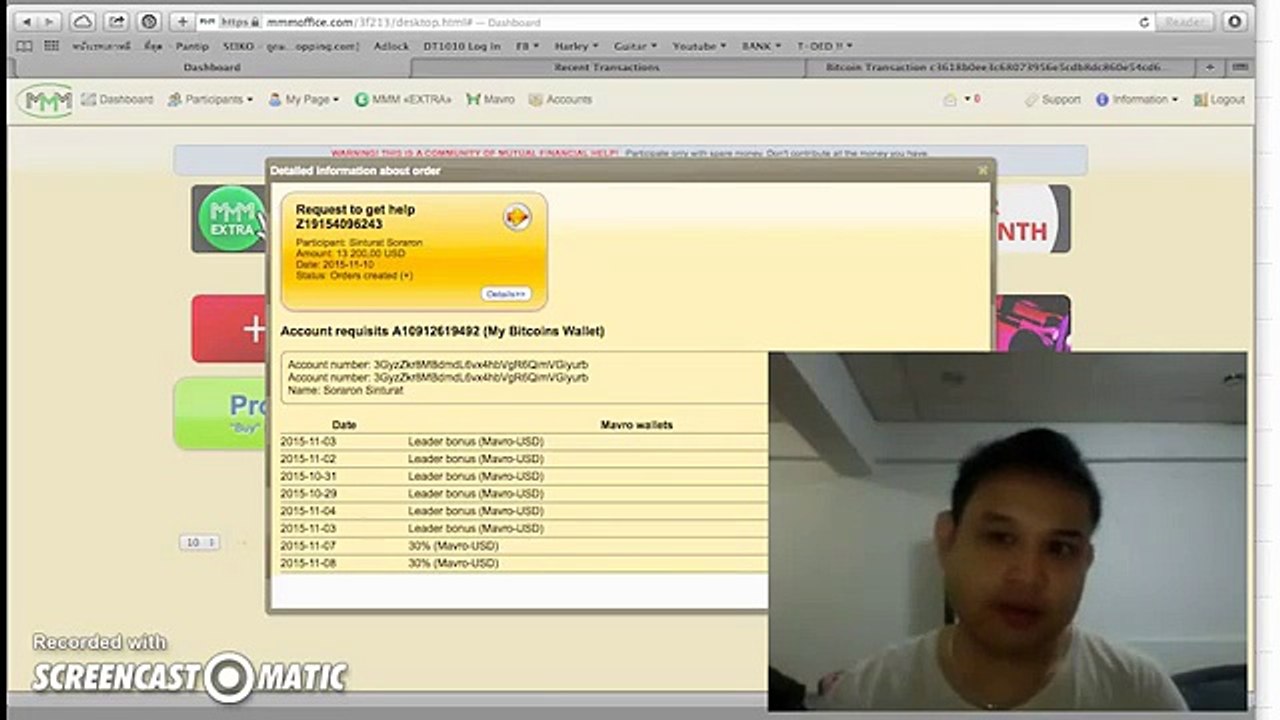Open the iCloud tabs button
The height and width of the screenshot is (720, 1280).
(x=82, y=21)
